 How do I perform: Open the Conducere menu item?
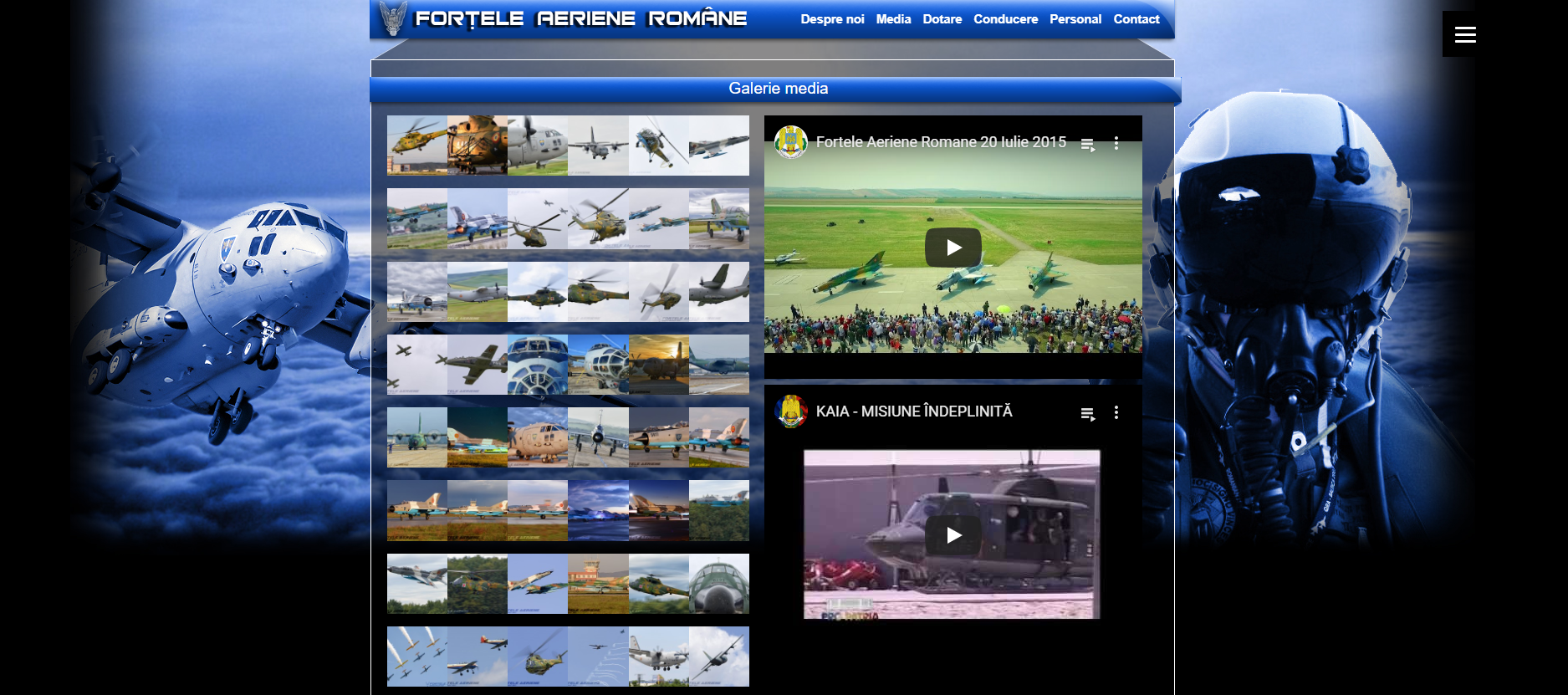pyautogui.click(x=1005, y=18)
